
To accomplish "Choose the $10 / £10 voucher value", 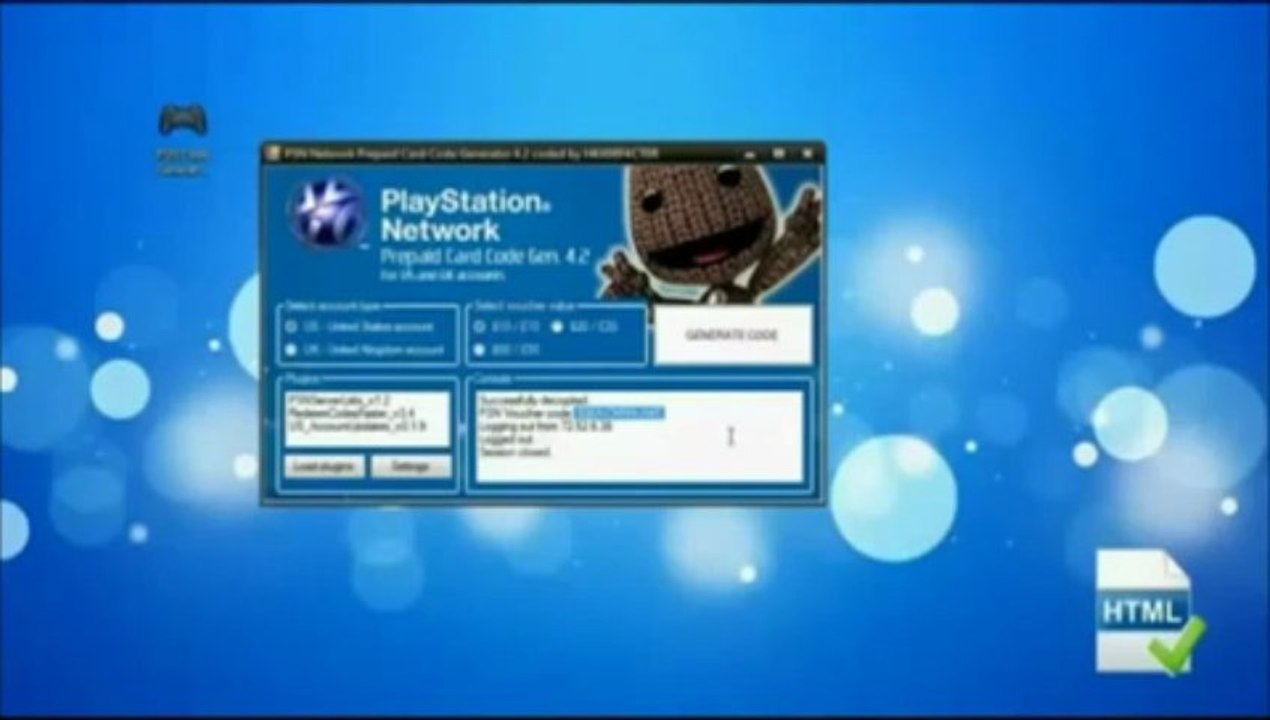I will tap(508, 326).
